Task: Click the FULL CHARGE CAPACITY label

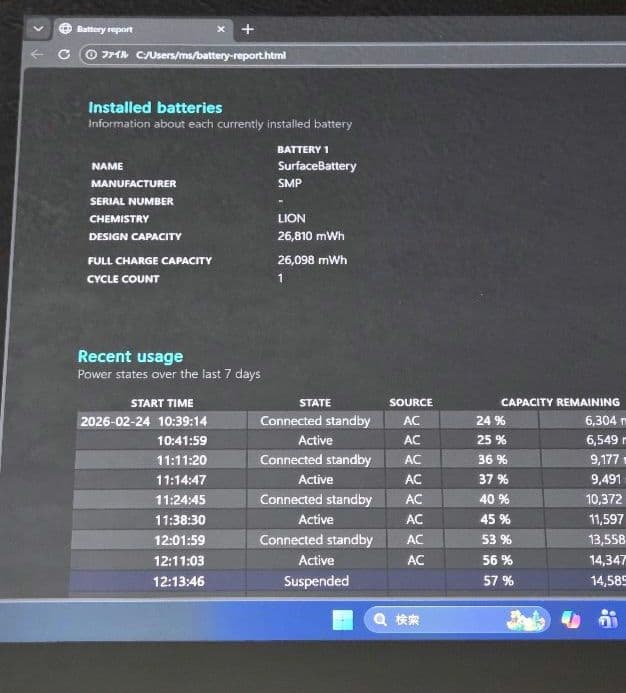Action: tap(150, 261)
